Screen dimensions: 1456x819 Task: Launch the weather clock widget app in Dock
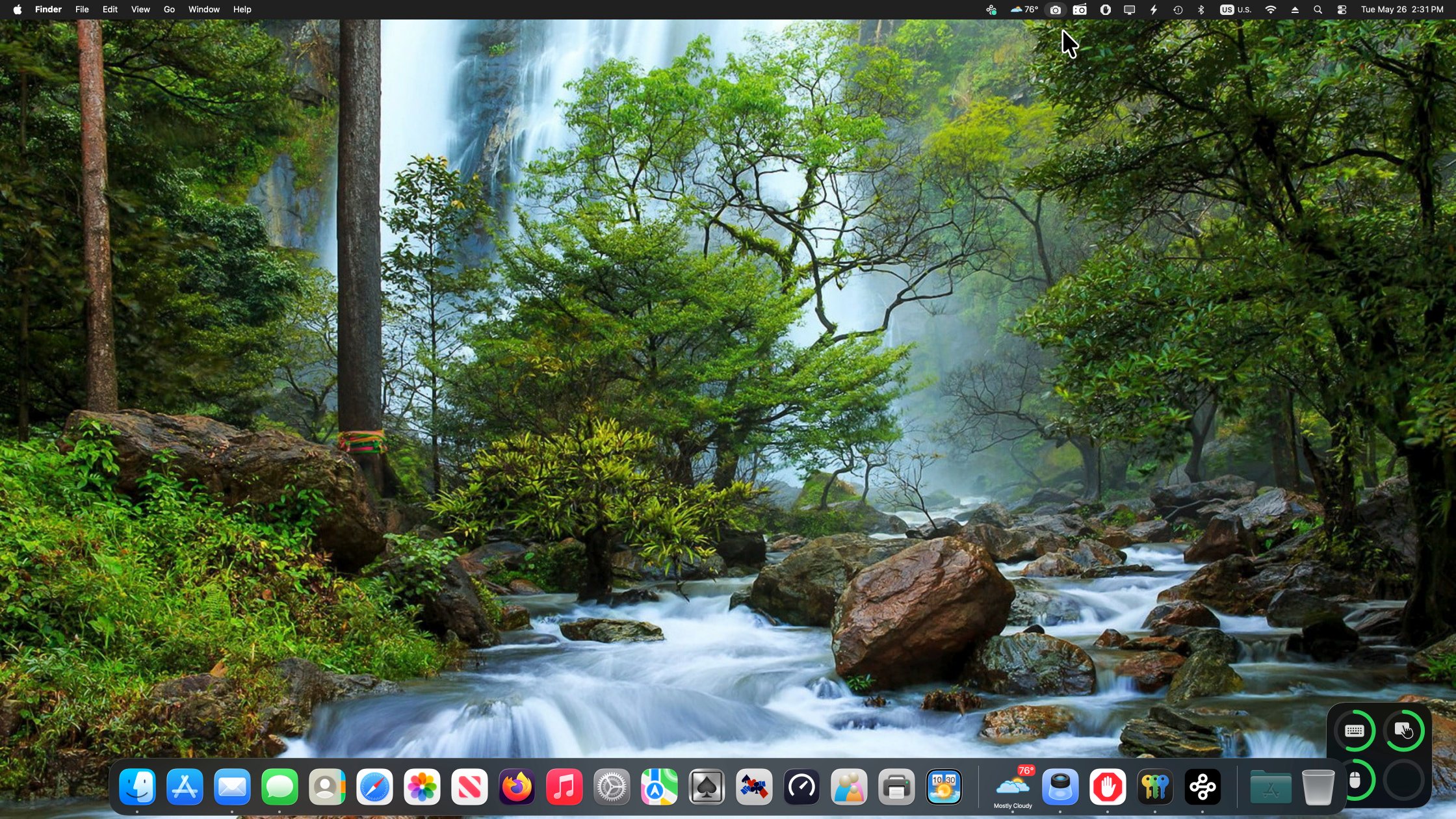click(944, 786)
